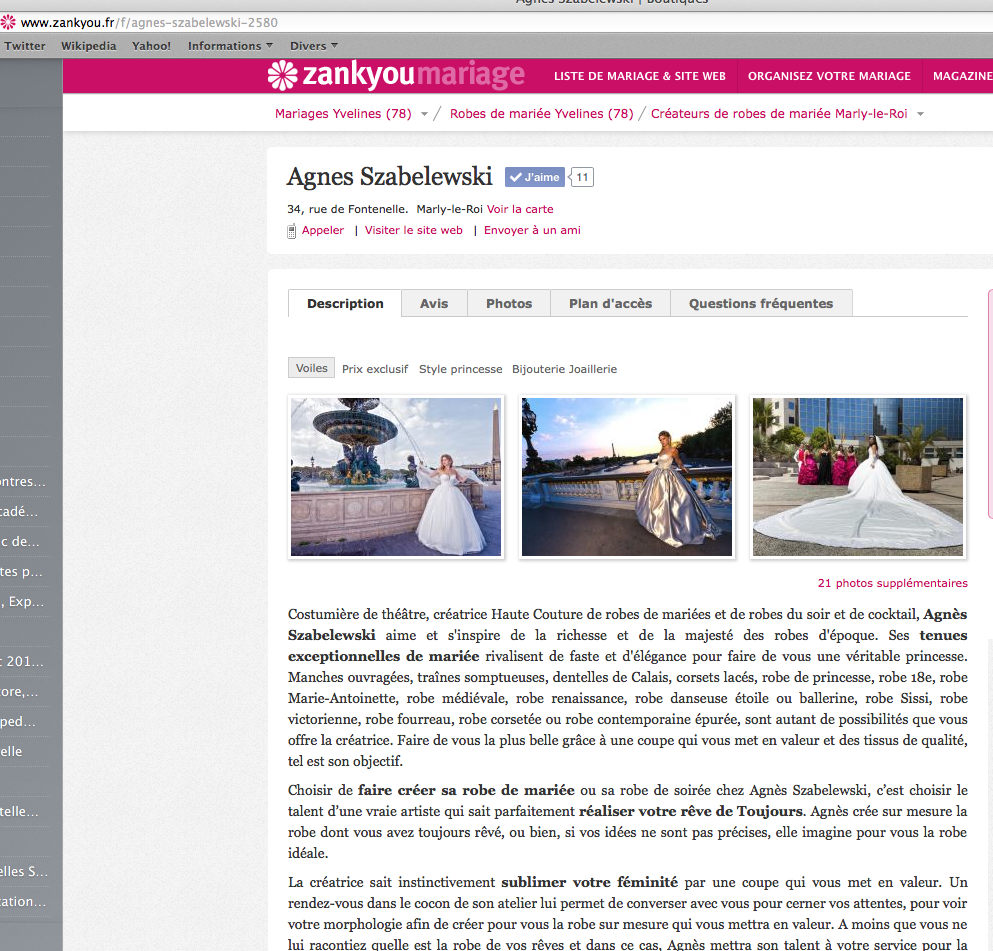Open the fountain wedding dress photo

pyautogui.click(x=396, y=477)
